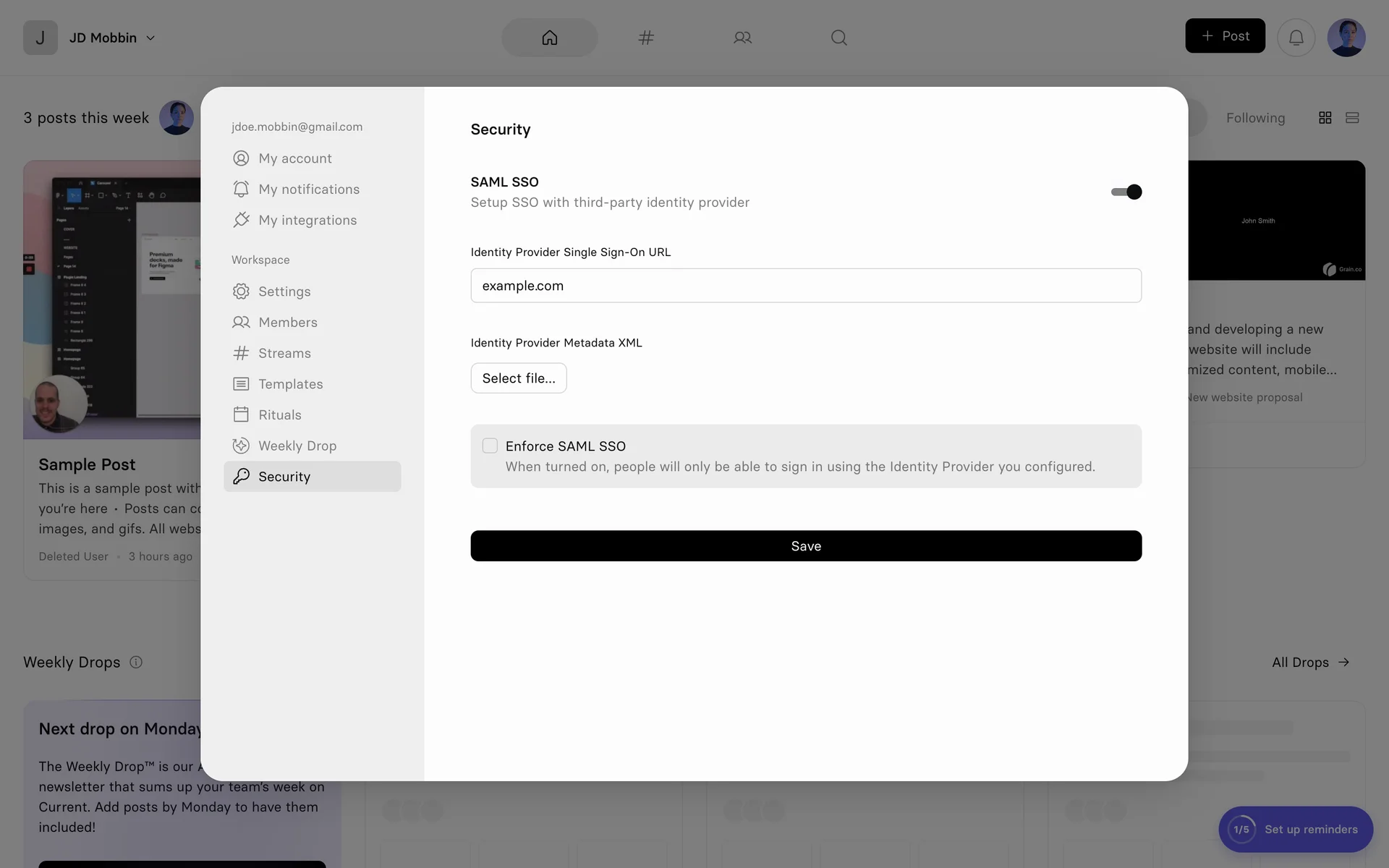Viewport: 1389px width, 868px height.
Task: Open the Members settings section
Action: (287, 322)
